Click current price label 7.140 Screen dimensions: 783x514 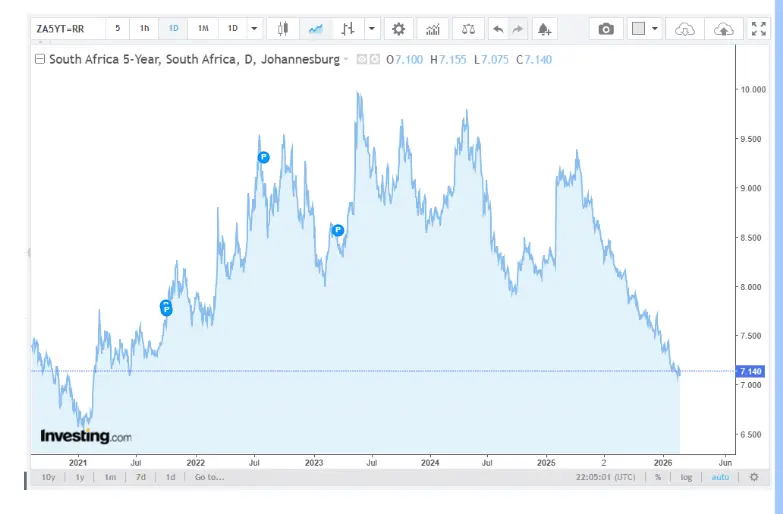(x=750, y=371)
